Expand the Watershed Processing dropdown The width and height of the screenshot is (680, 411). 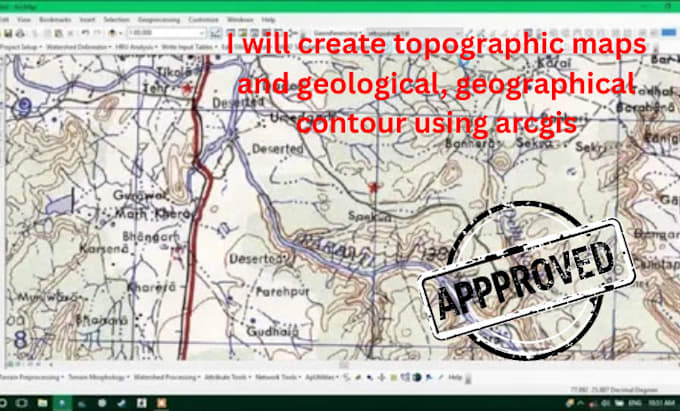click(167, 378)
